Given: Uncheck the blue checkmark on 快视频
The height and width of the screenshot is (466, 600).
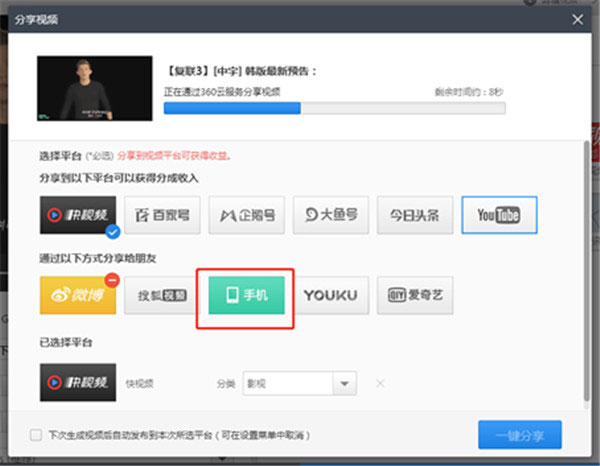Looking at the screenshot, I should coord(112,232).
